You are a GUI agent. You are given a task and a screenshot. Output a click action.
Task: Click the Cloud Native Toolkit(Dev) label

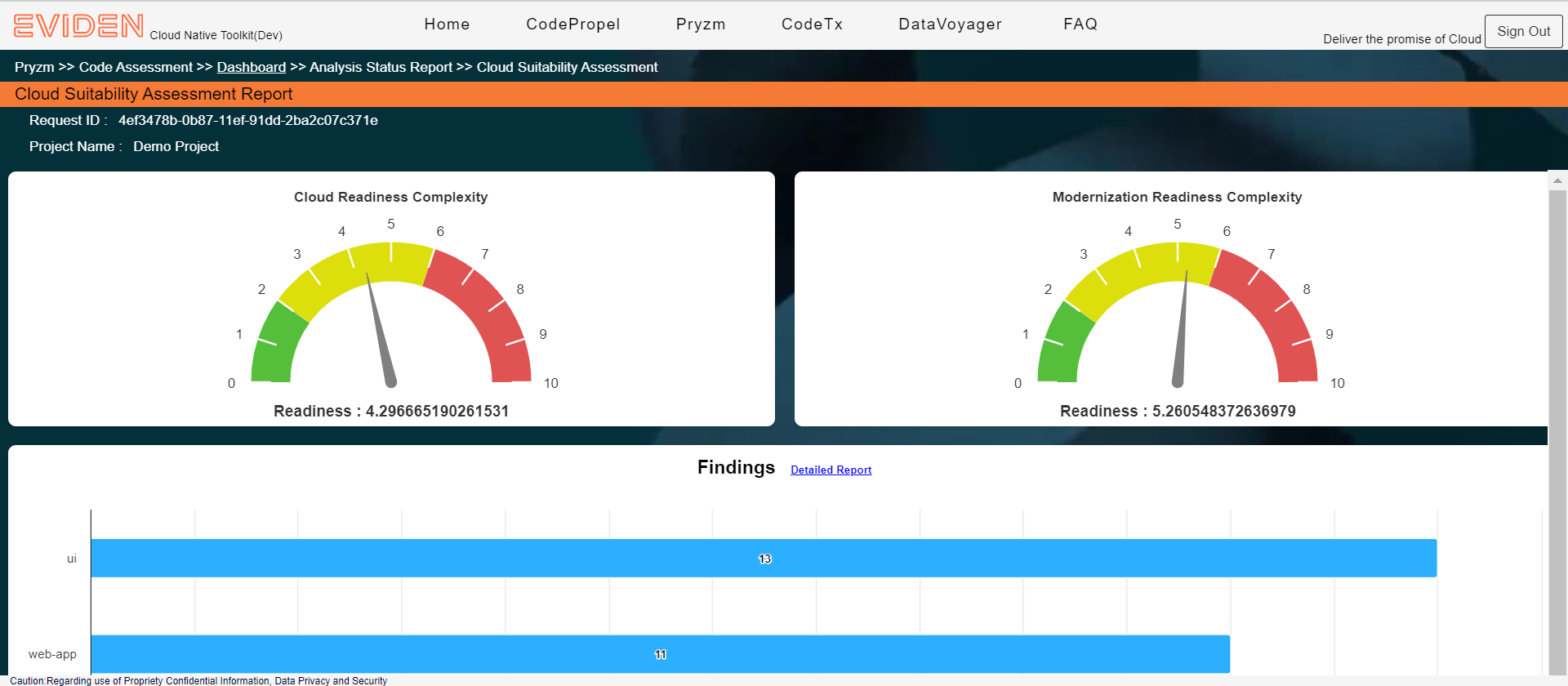(216, 35)
